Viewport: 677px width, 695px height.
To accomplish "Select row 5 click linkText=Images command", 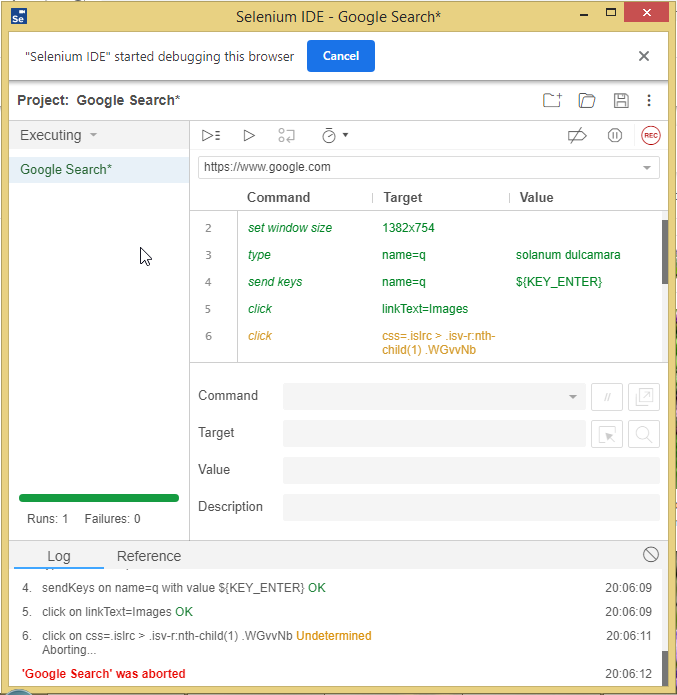I will pos(426,309).
